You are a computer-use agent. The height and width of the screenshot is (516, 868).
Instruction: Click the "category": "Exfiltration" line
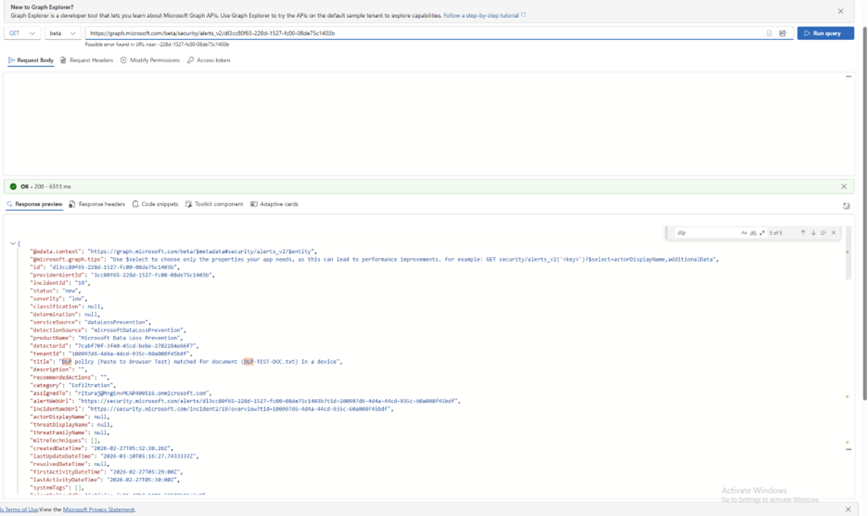[x=73, y=385]
